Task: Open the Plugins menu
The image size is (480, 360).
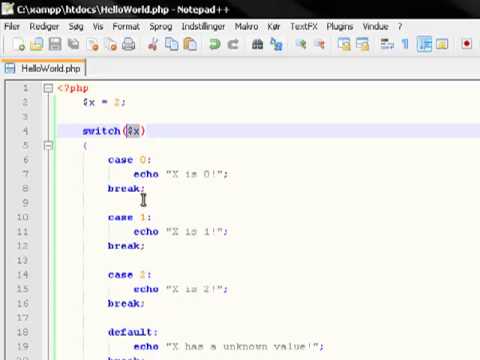Action: pyautogui.click(x=339, y=27)
